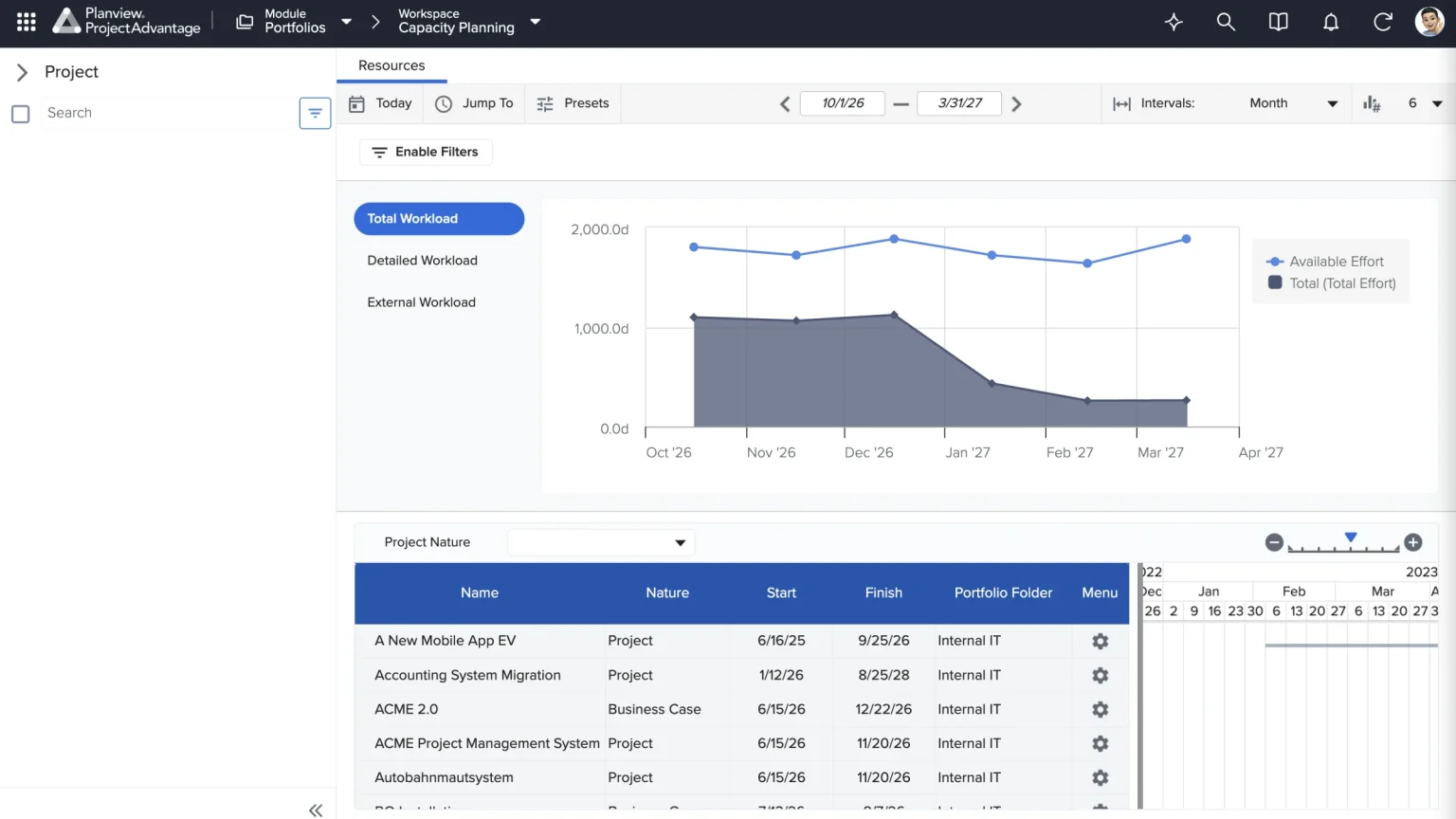The height and width of the screenshot is (819, 1456).
Task: Zoom out the Gantt timeline minus icon
Action: click(x=1274, y=542)
